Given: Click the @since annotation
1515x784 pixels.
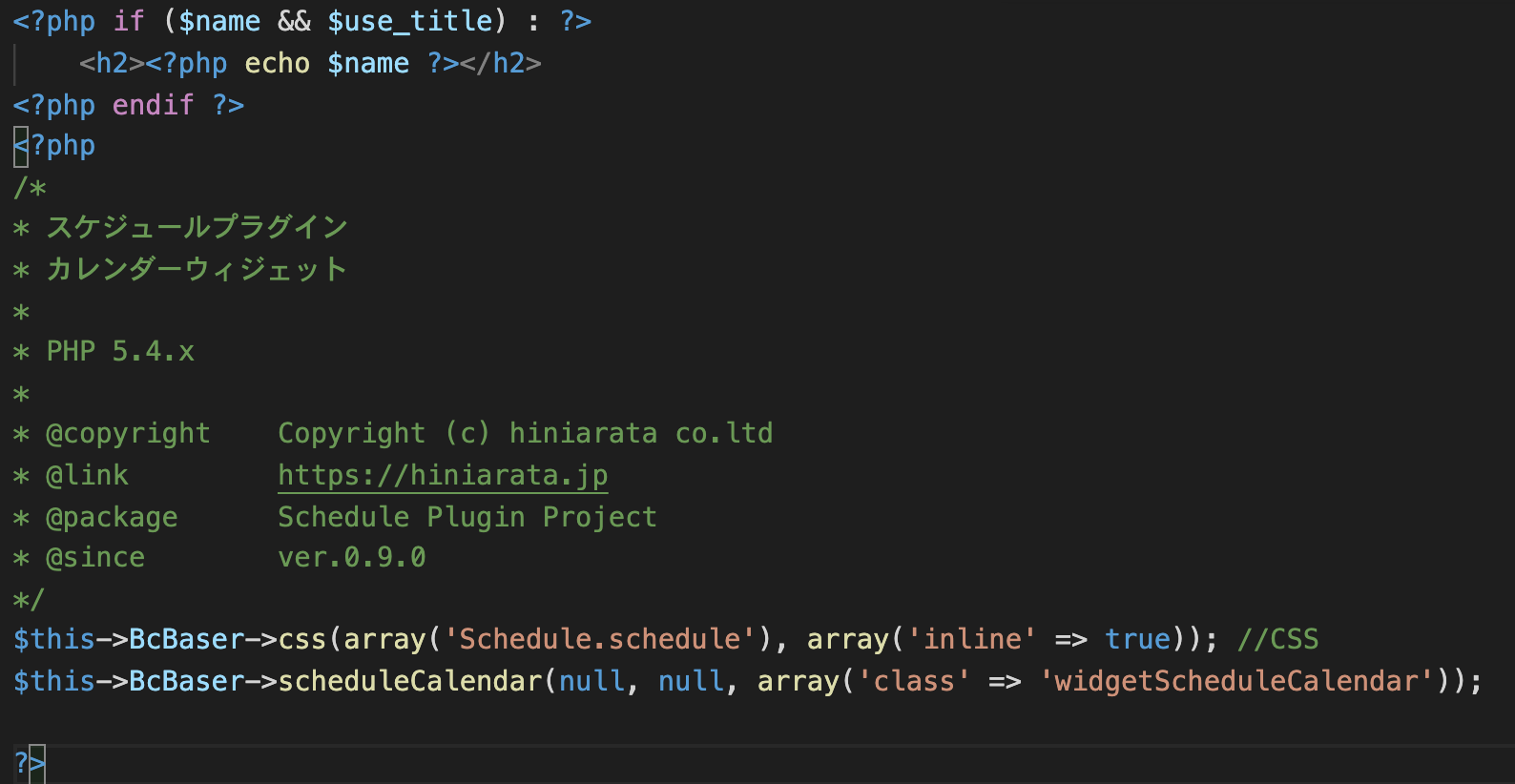Looking at the screenshot, I should [95, 558].
